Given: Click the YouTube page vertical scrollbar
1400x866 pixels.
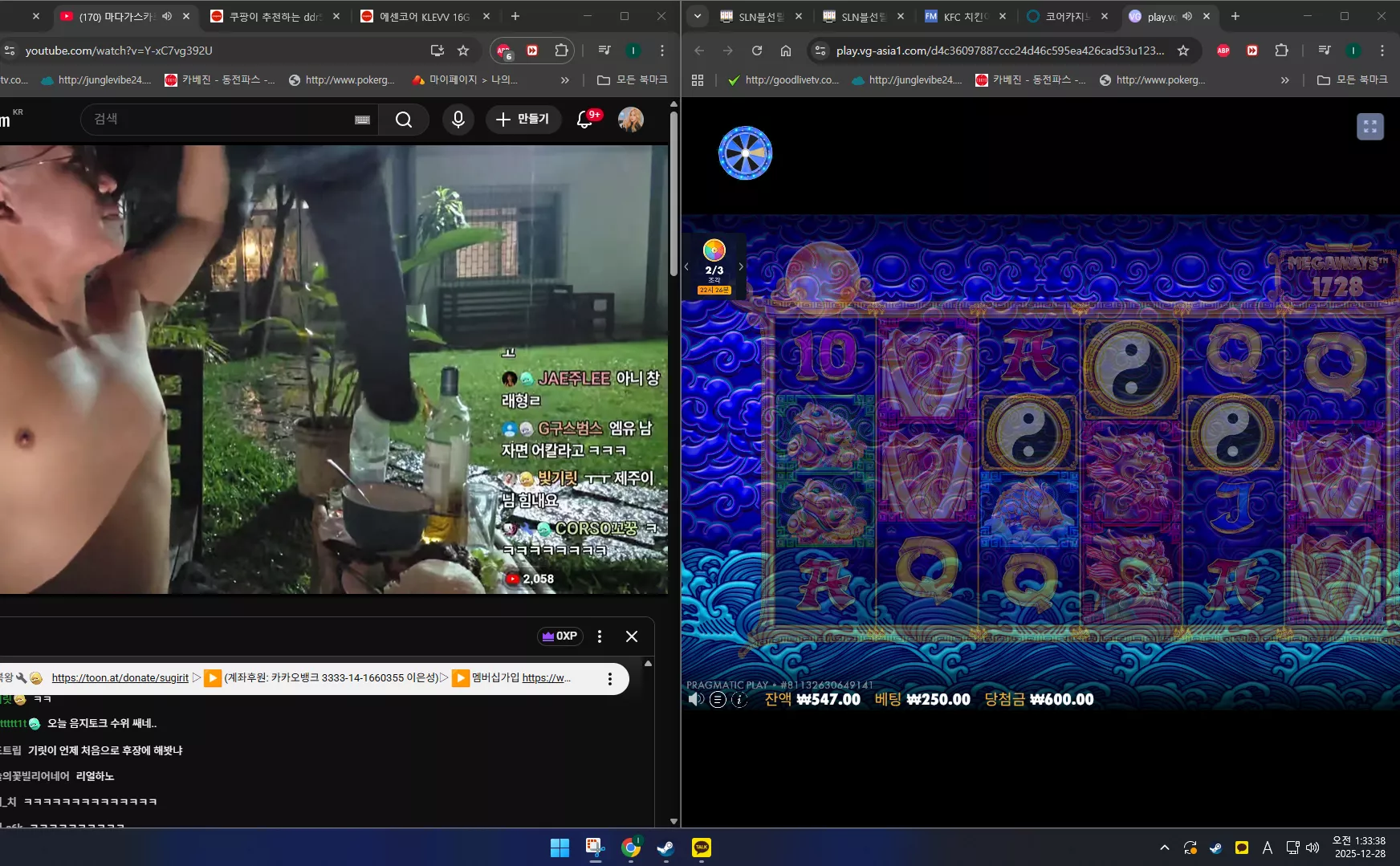Looking at the screenshot, I should 674,193.
